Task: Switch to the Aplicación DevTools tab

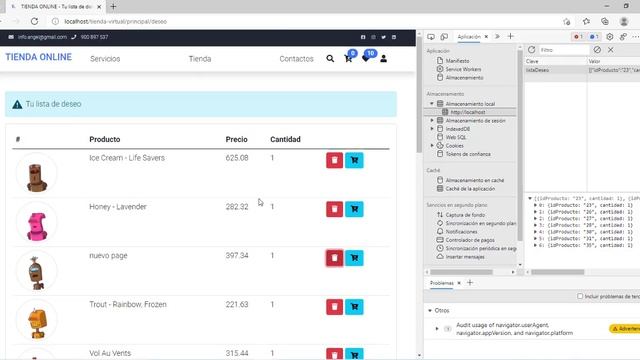Action: click(x=469, y=37)
